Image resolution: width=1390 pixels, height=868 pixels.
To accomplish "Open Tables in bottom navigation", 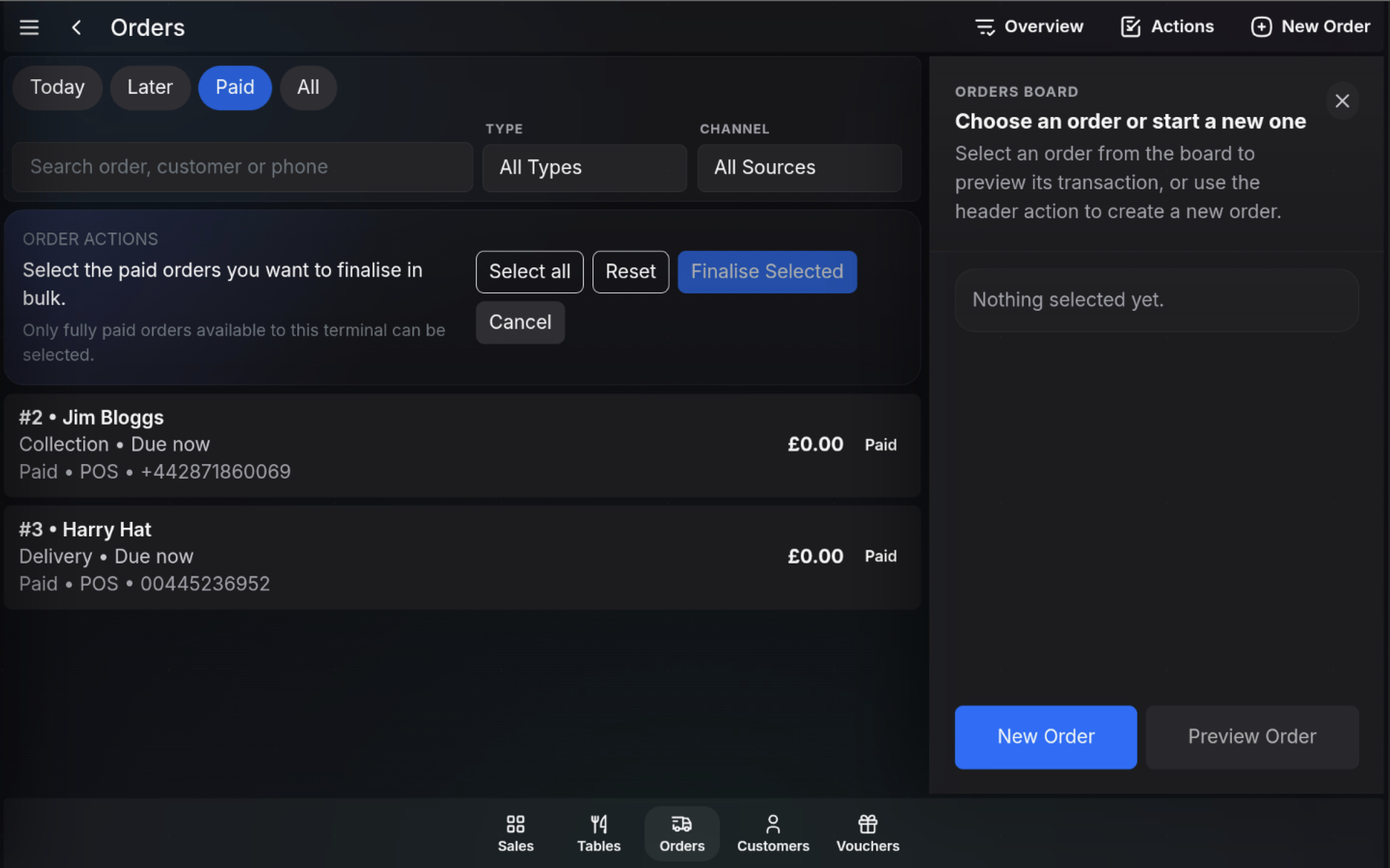I will (598, 834).
